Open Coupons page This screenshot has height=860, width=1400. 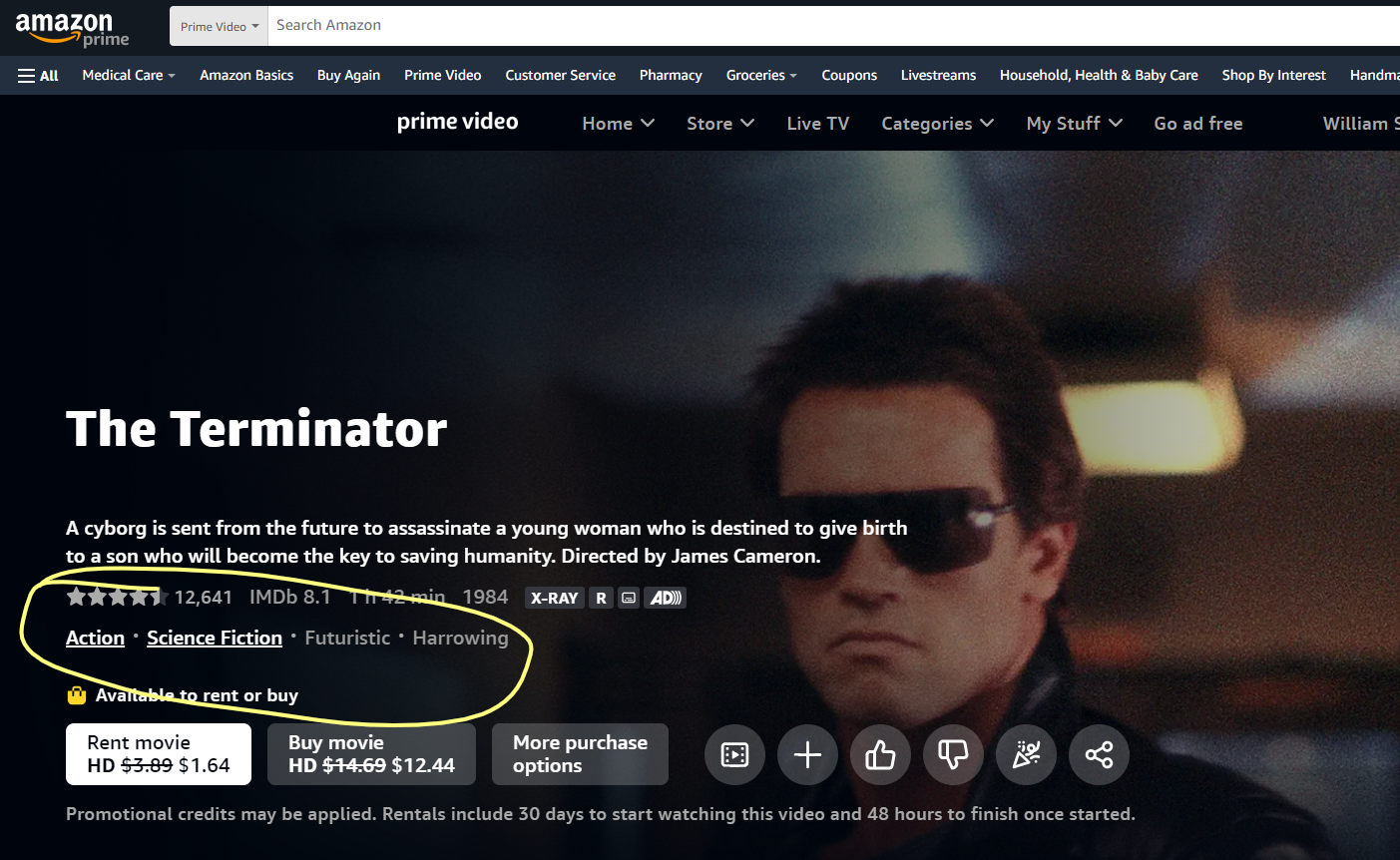point(849,76)
